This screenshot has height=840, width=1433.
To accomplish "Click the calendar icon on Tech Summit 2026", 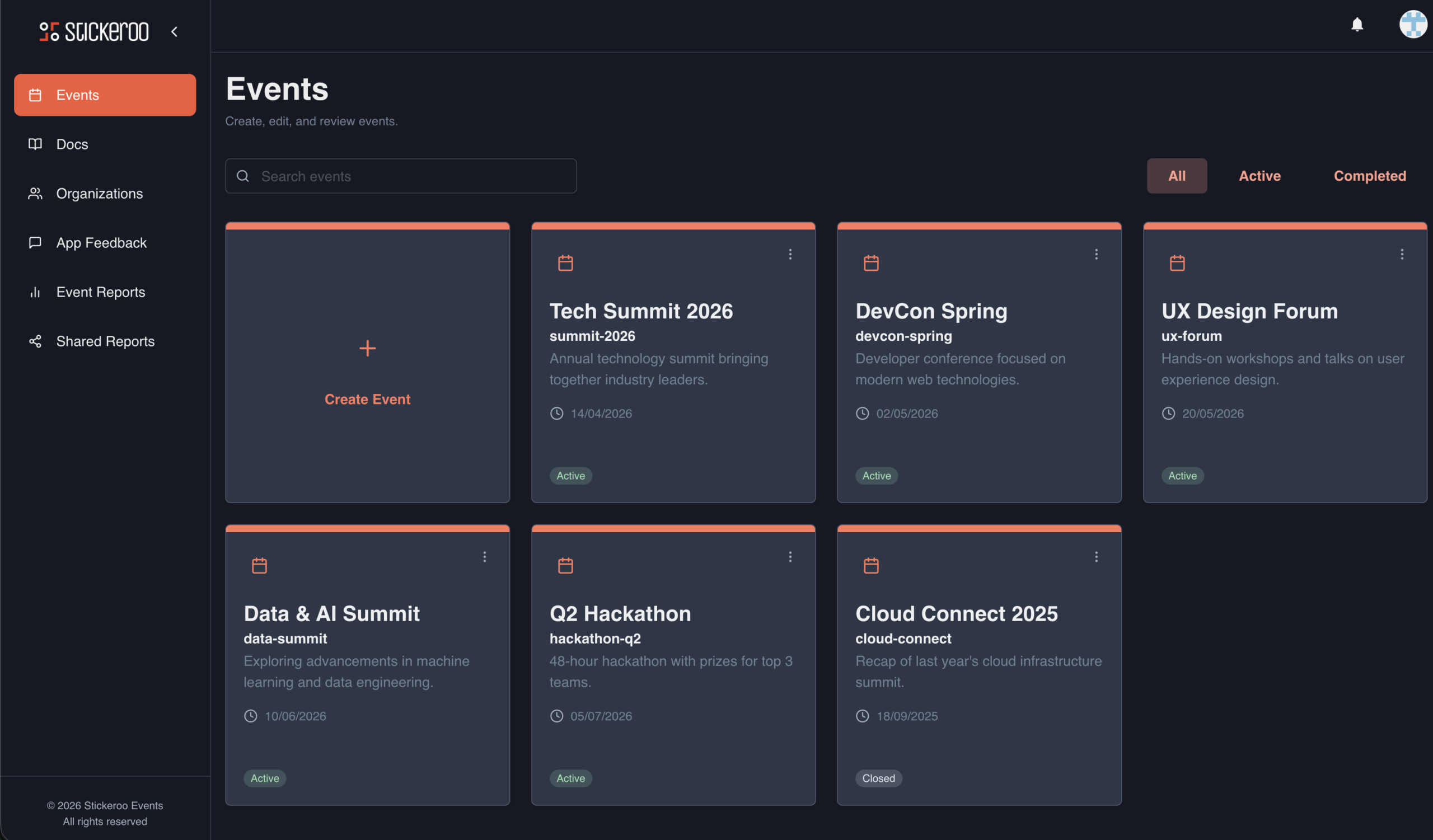I will (565, 262).
